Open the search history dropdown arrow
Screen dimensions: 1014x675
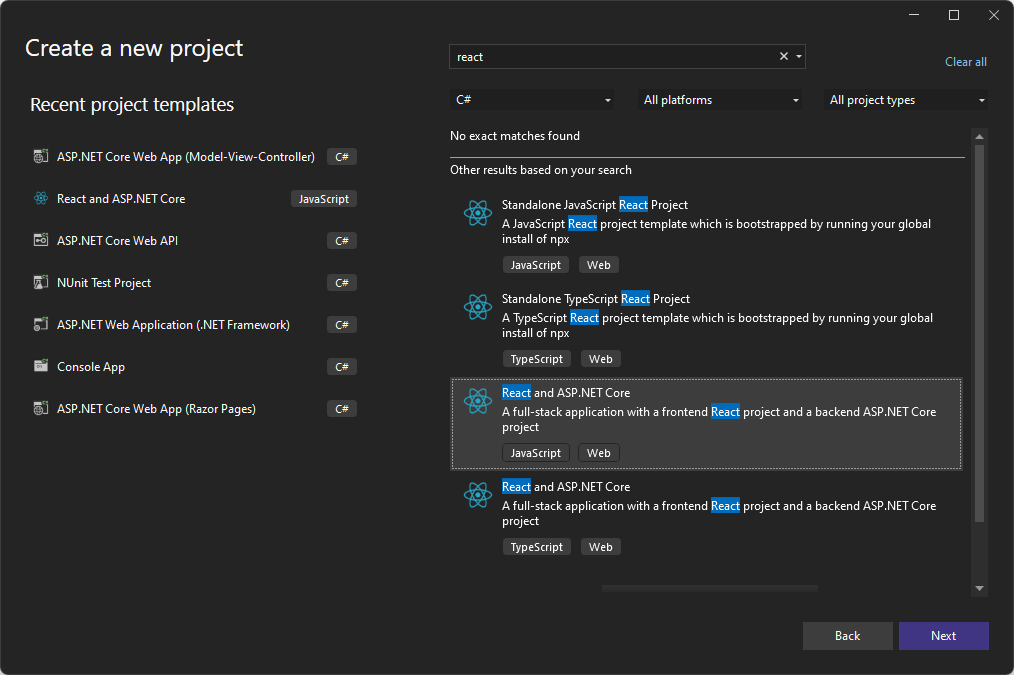[799, 57]
